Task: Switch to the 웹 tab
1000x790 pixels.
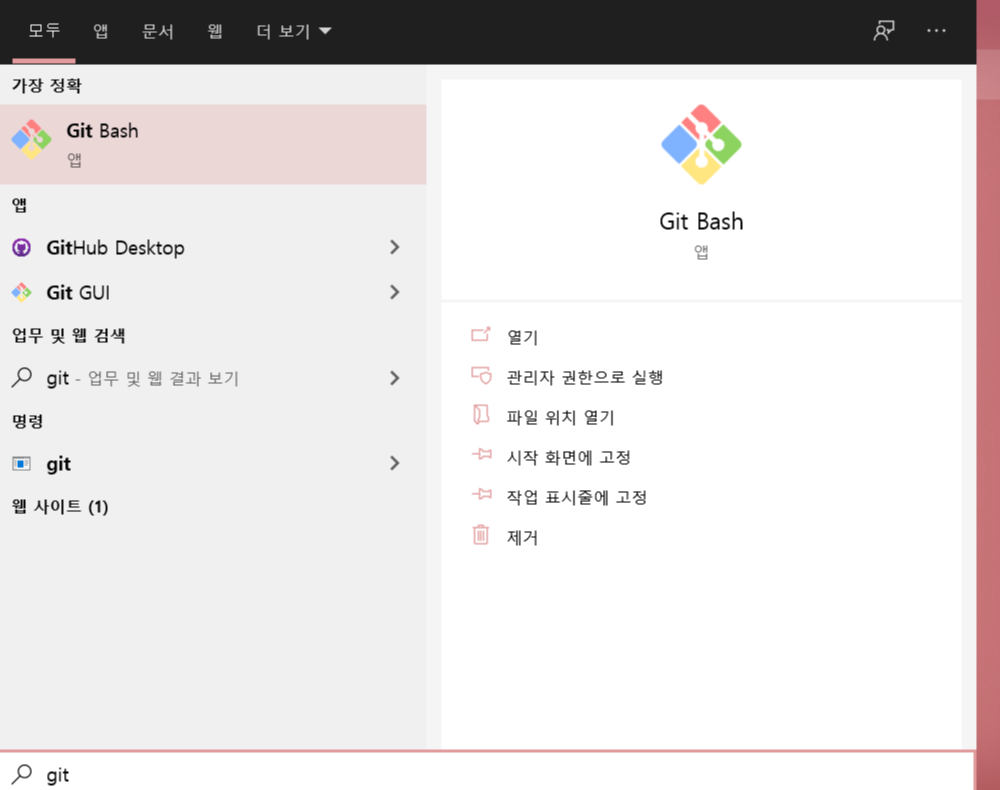Action: [x=215, y=31]
